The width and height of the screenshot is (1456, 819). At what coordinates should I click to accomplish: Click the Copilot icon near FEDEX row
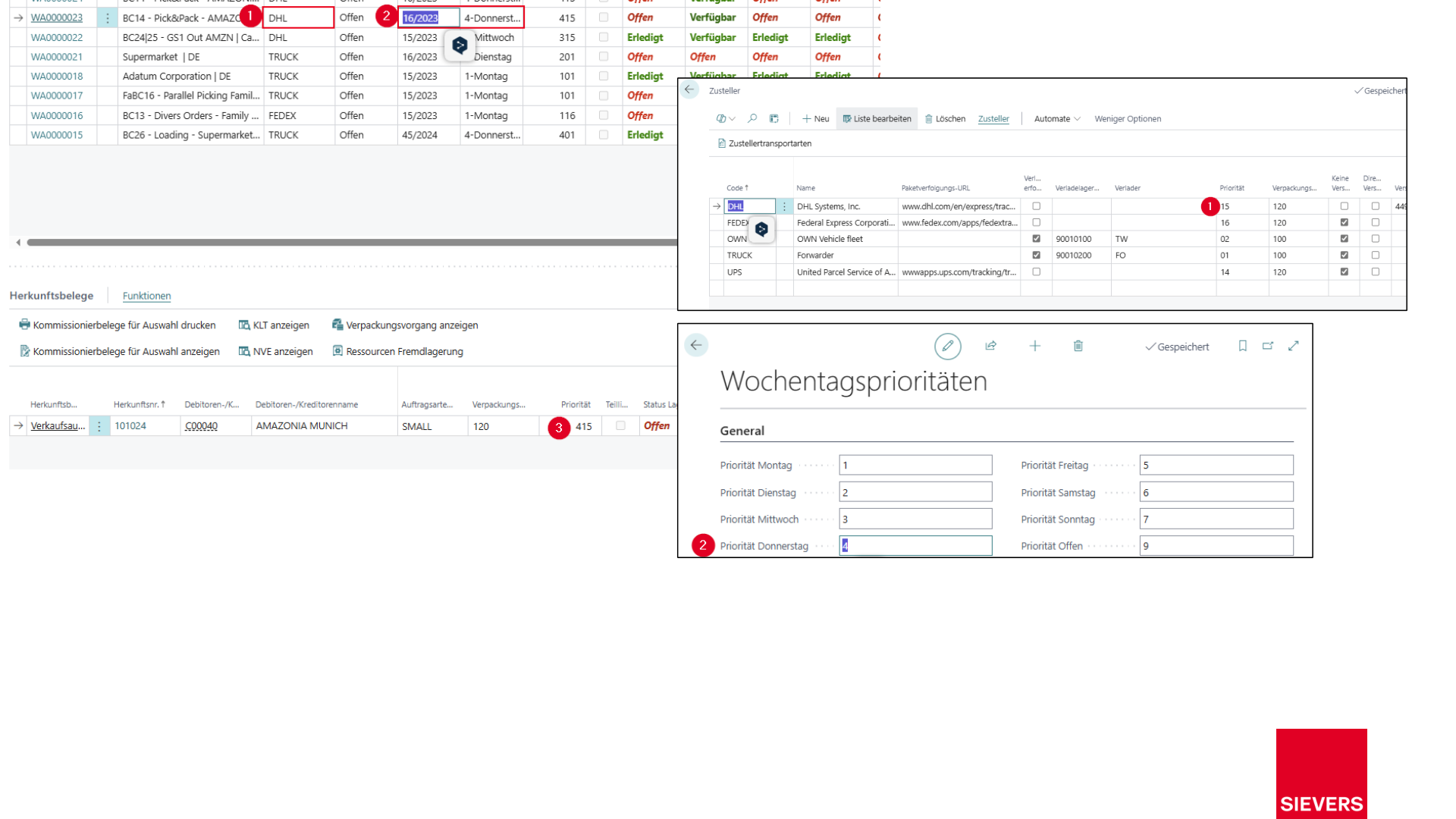click(x=762, y=229)
